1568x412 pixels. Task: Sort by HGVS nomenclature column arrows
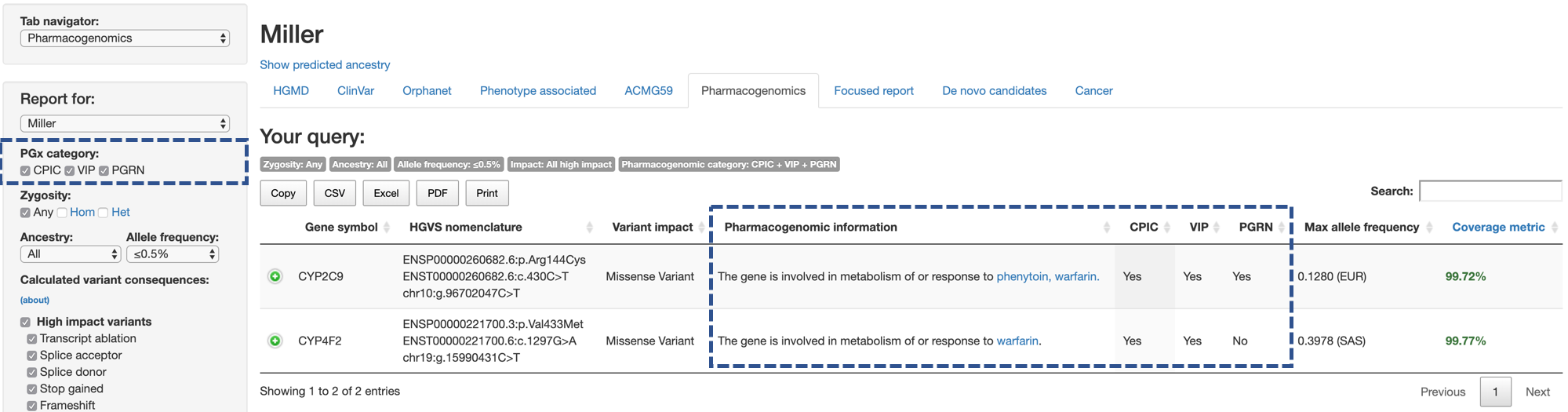tap(589, 228)
